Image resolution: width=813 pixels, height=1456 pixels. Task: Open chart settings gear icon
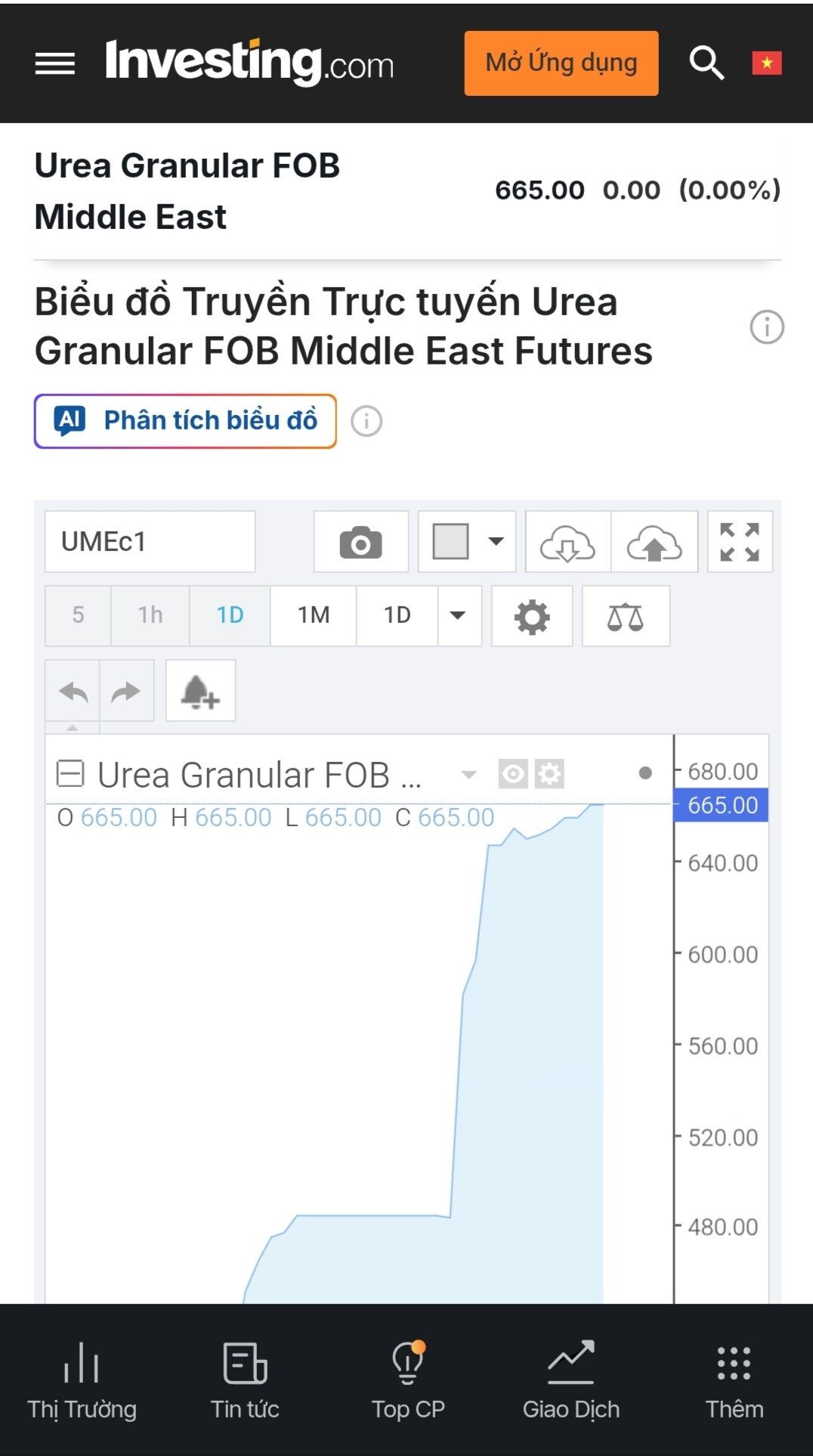[532, 616]
